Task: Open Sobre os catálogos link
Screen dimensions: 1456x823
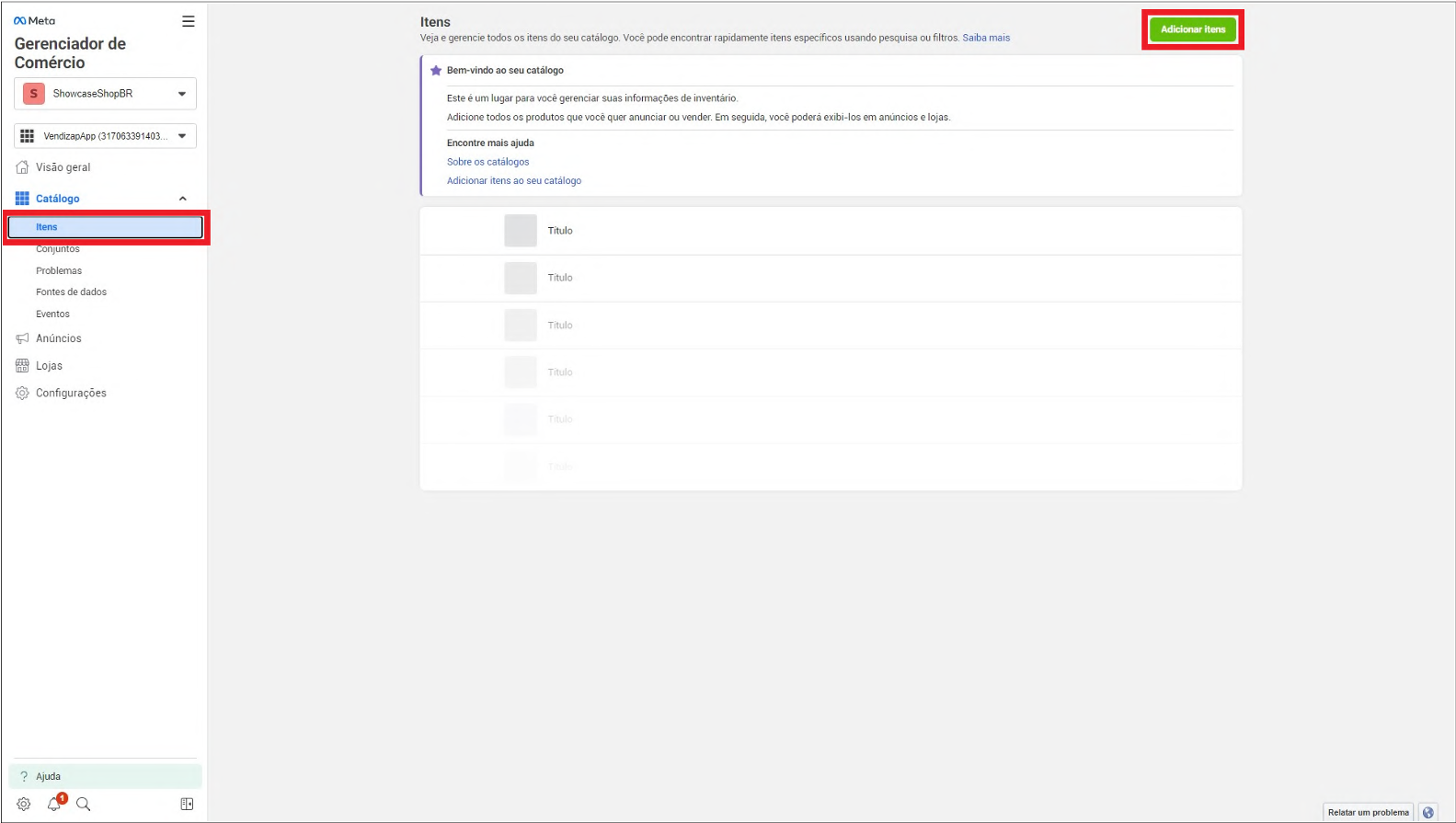Action: tap(487, 162)
